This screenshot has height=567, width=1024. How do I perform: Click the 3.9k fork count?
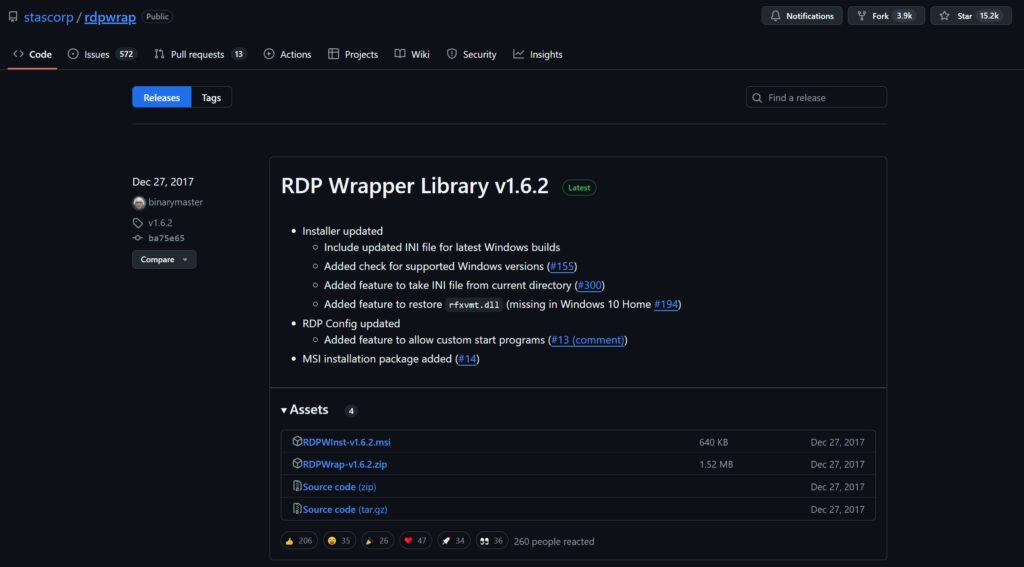tap(904, 16)
